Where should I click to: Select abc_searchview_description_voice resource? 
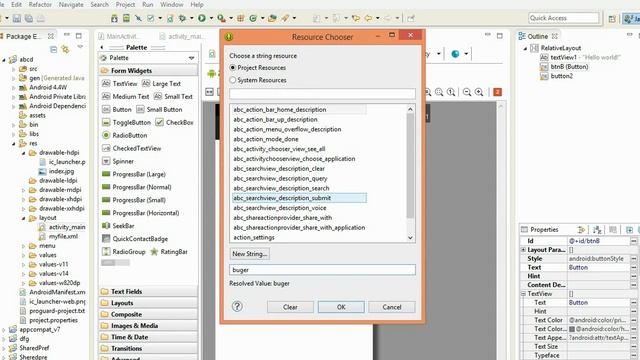(x=280, y=208)
